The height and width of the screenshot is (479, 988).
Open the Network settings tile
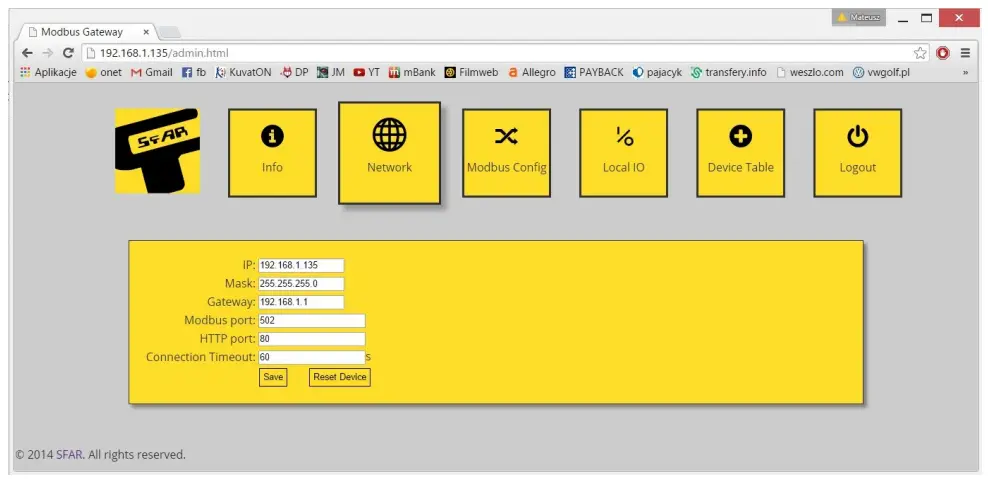point(389,153)
